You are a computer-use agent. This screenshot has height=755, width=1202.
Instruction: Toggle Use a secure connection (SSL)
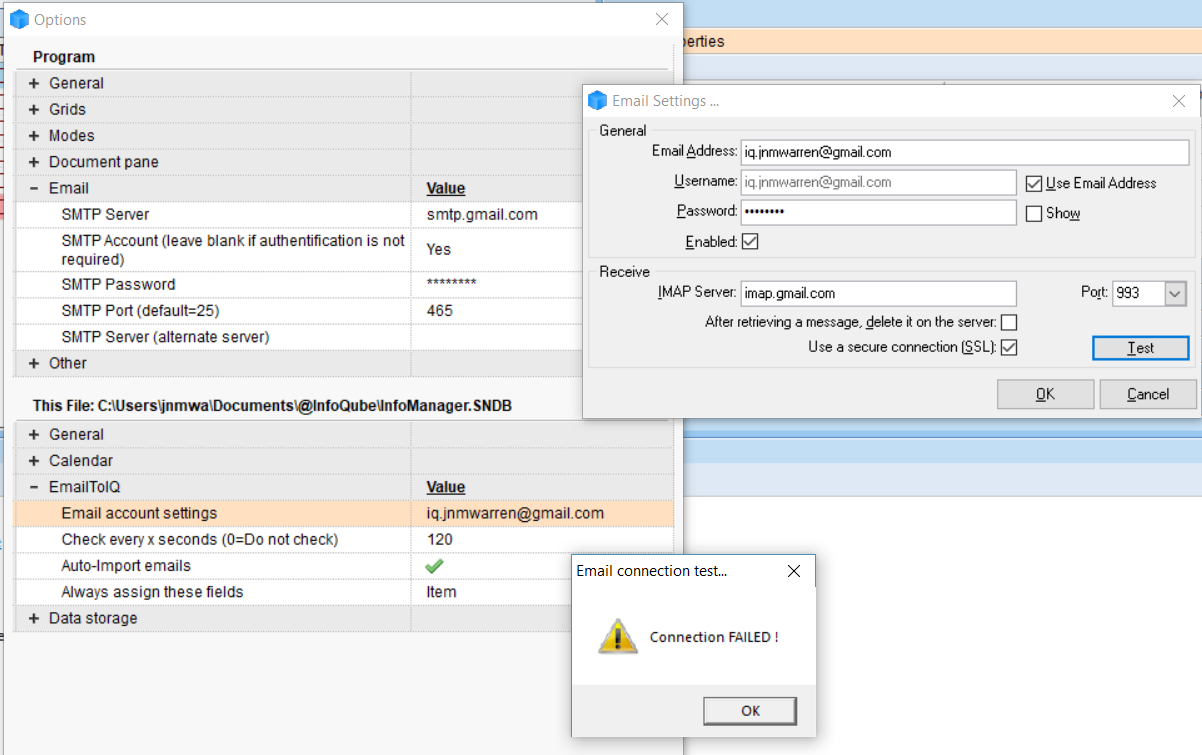click(x=1009, y=347)
